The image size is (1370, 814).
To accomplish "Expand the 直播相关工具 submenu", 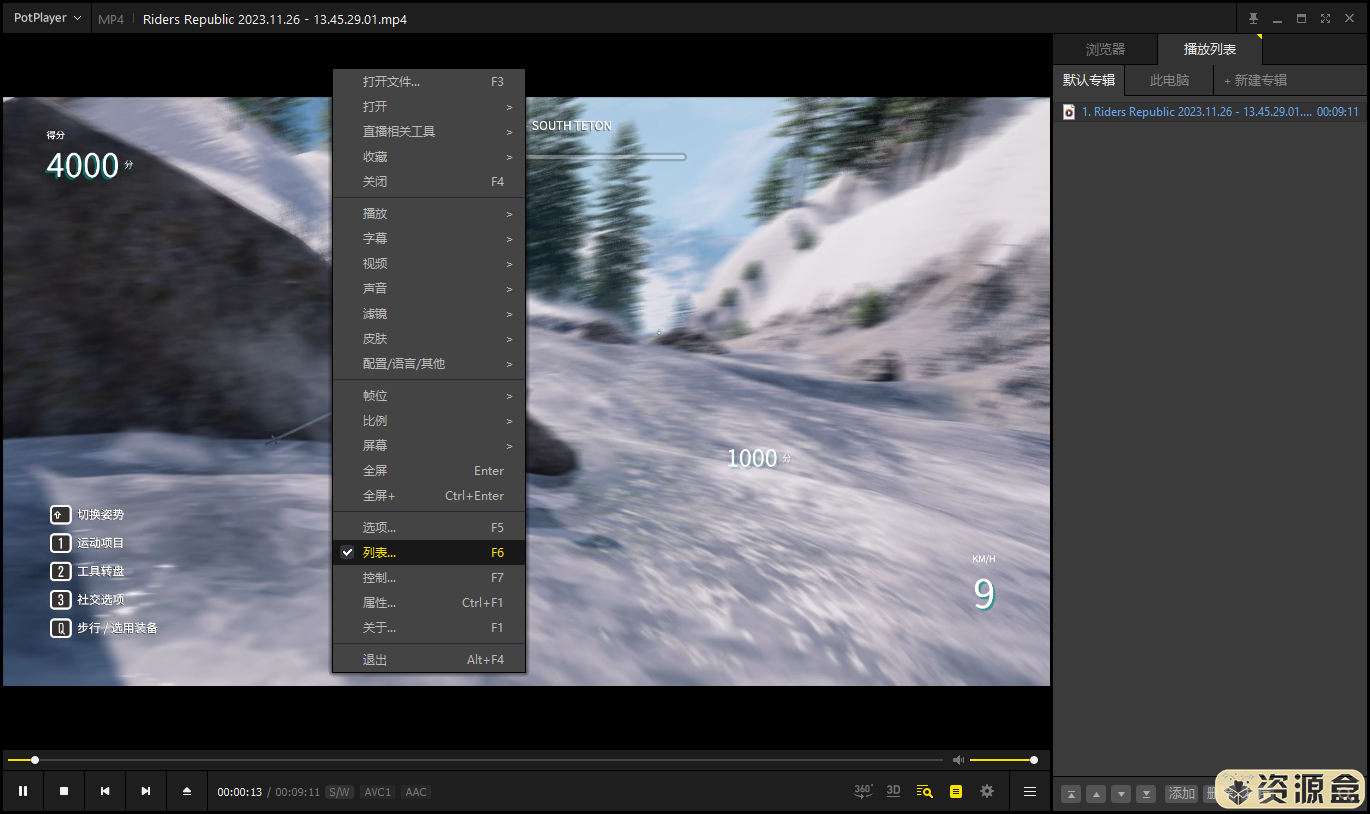I will (x=429, y=132).
